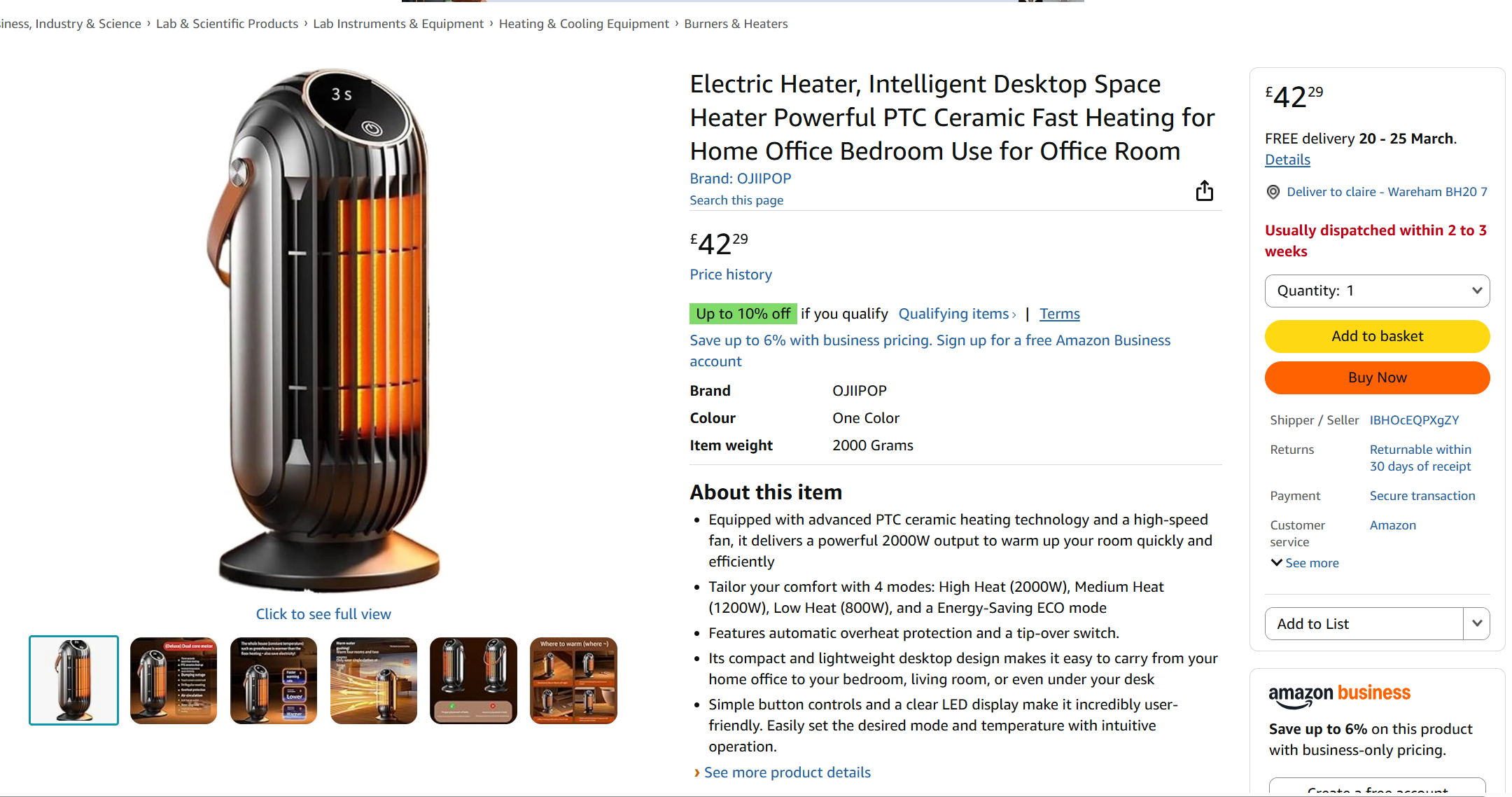The width and height of the screenshot is (1512, 797).
Task: Expand See more seller details
Action: (x=1305, y=563)
